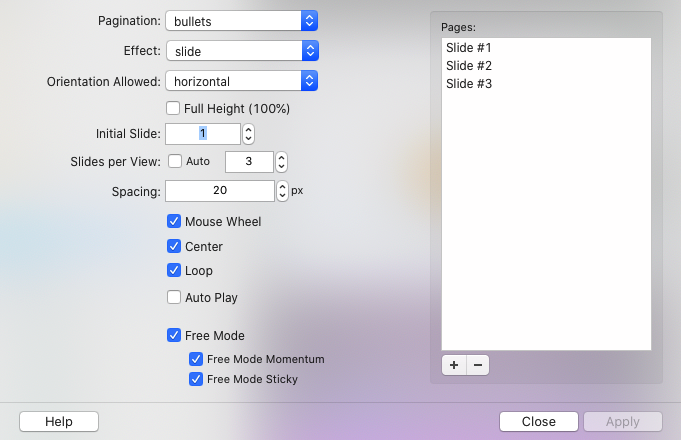Uncheck the Center option
Viewport: 681px width, 440px height.
[174, 246]
